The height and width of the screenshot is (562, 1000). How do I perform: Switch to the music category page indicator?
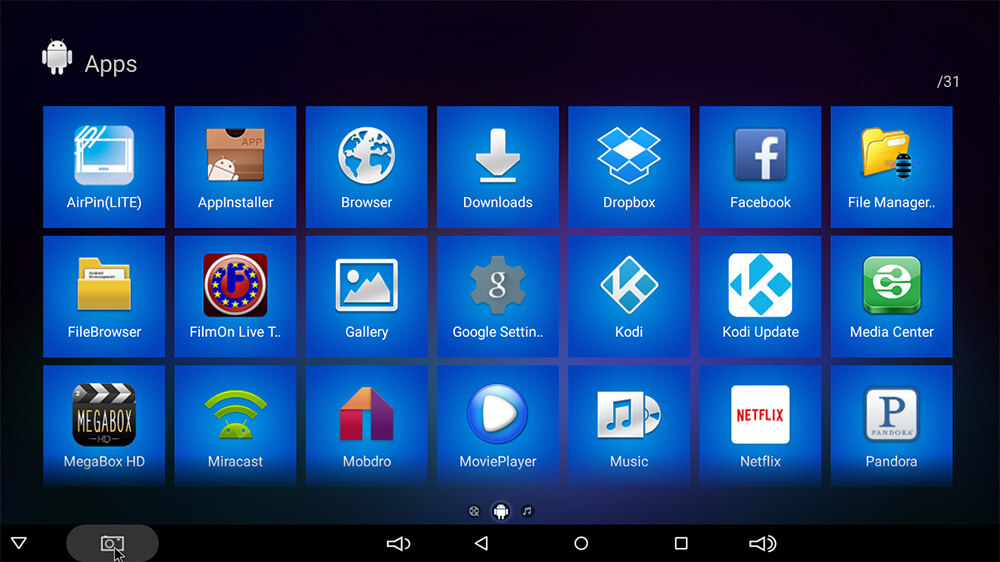point(527,511)
